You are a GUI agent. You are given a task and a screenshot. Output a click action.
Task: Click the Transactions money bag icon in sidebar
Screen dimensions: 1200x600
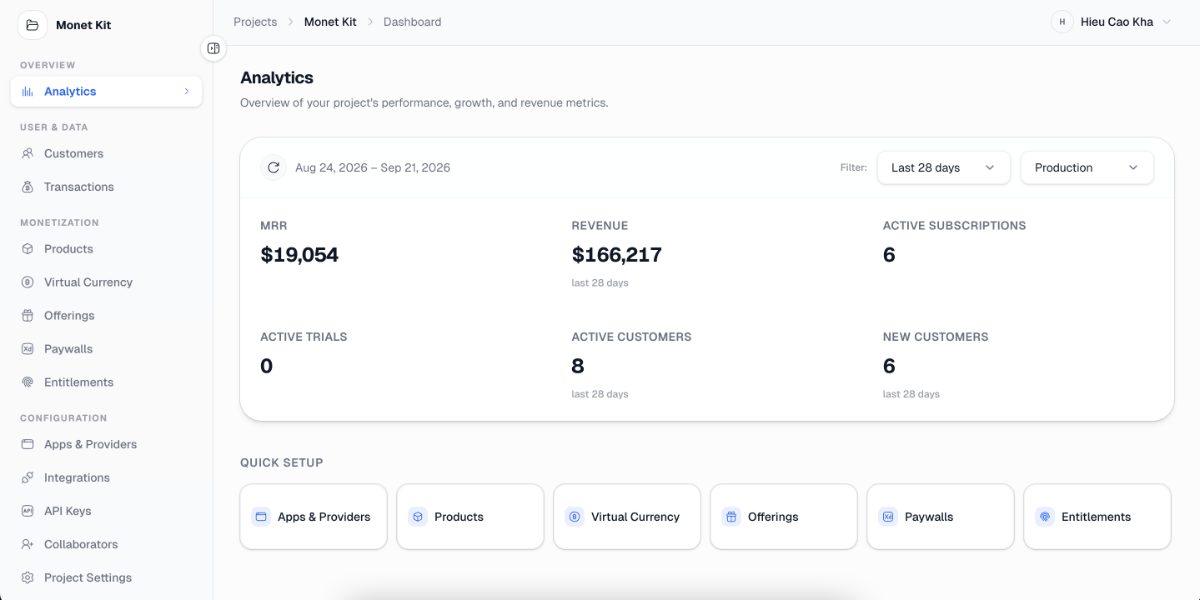tap(28, 187)
